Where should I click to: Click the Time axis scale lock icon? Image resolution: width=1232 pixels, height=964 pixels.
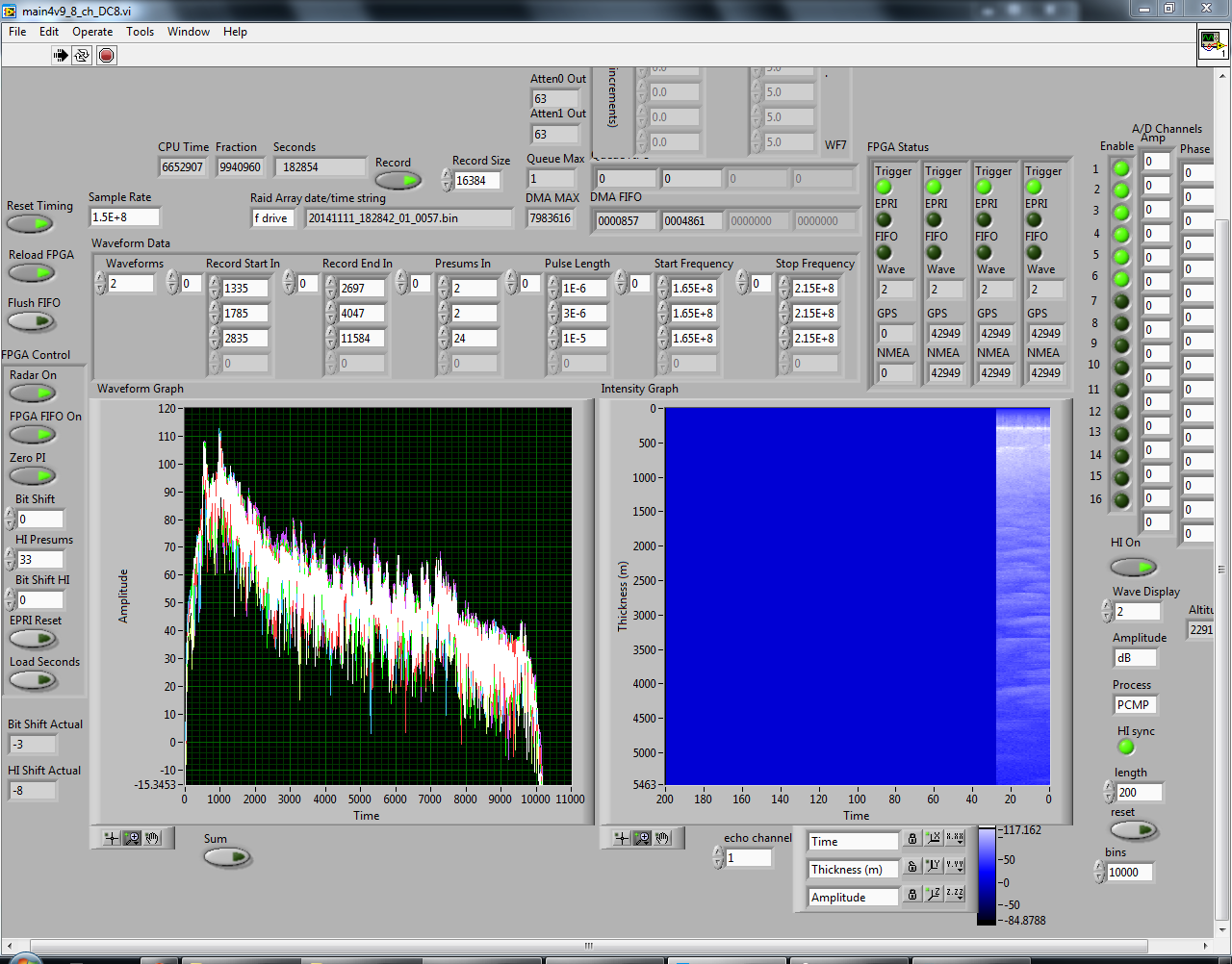912,839
